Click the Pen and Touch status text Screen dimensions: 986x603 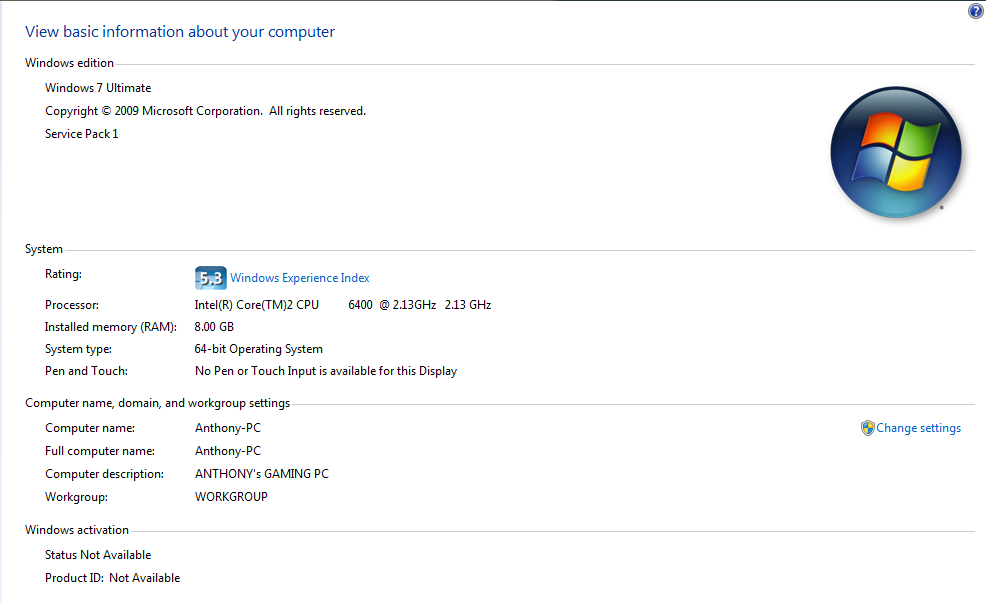point(326,371)
